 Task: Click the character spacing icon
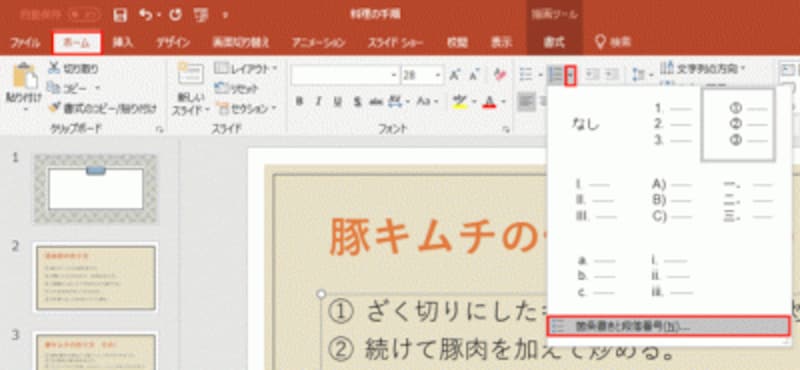coord(395,102)
